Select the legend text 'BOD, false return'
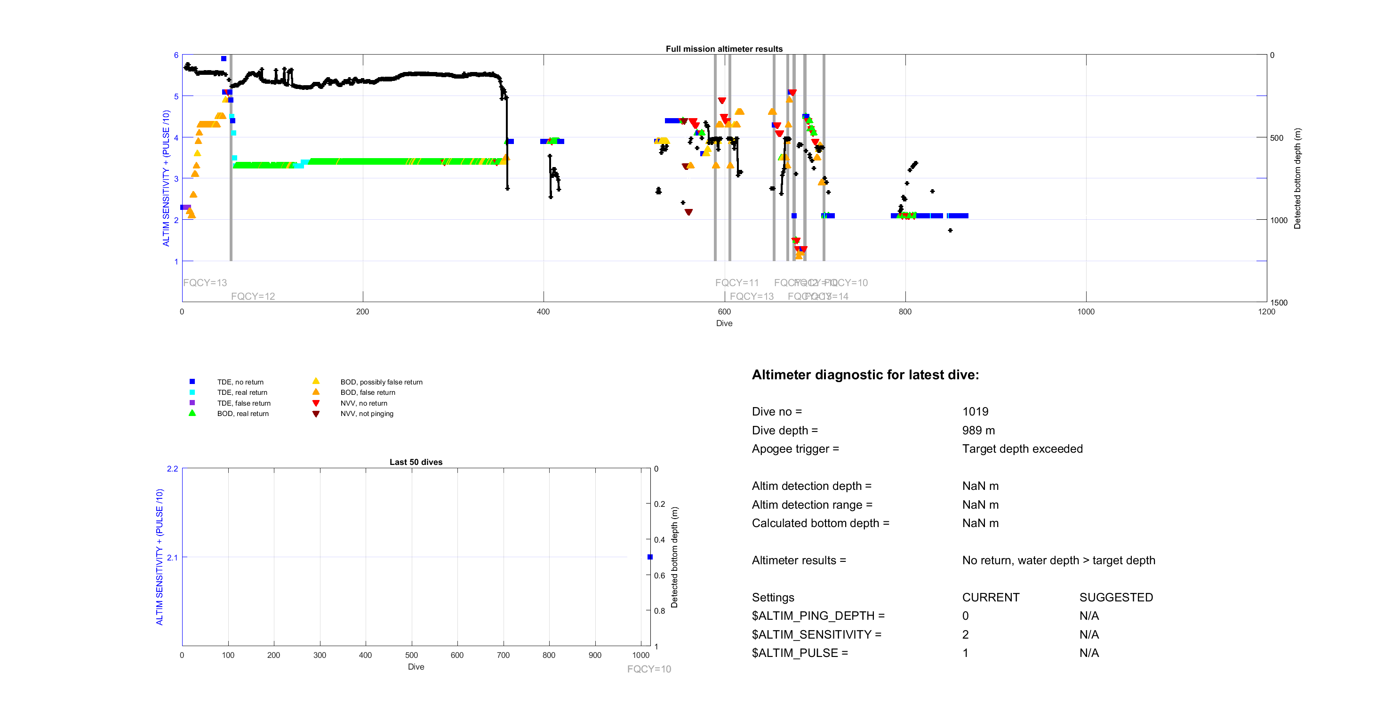1400x726 pixels. (368, 393)
